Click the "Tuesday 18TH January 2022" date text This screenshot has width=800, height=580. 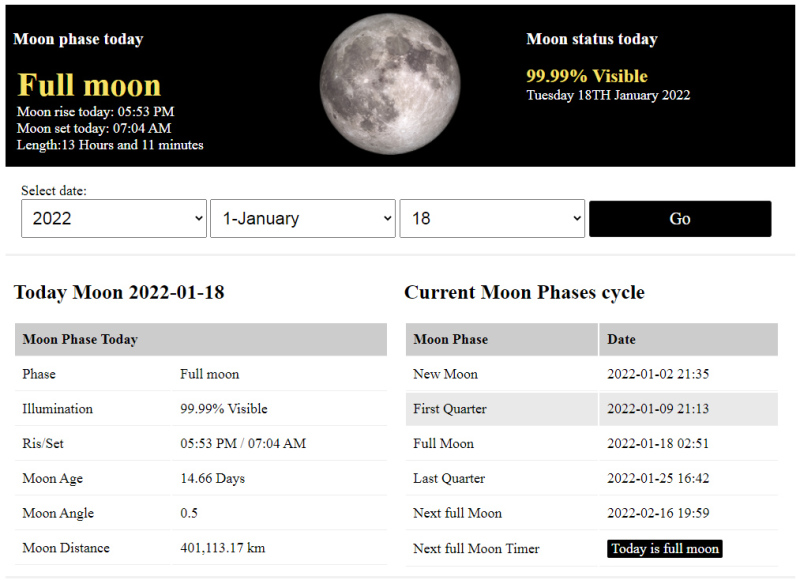(608, 96)
